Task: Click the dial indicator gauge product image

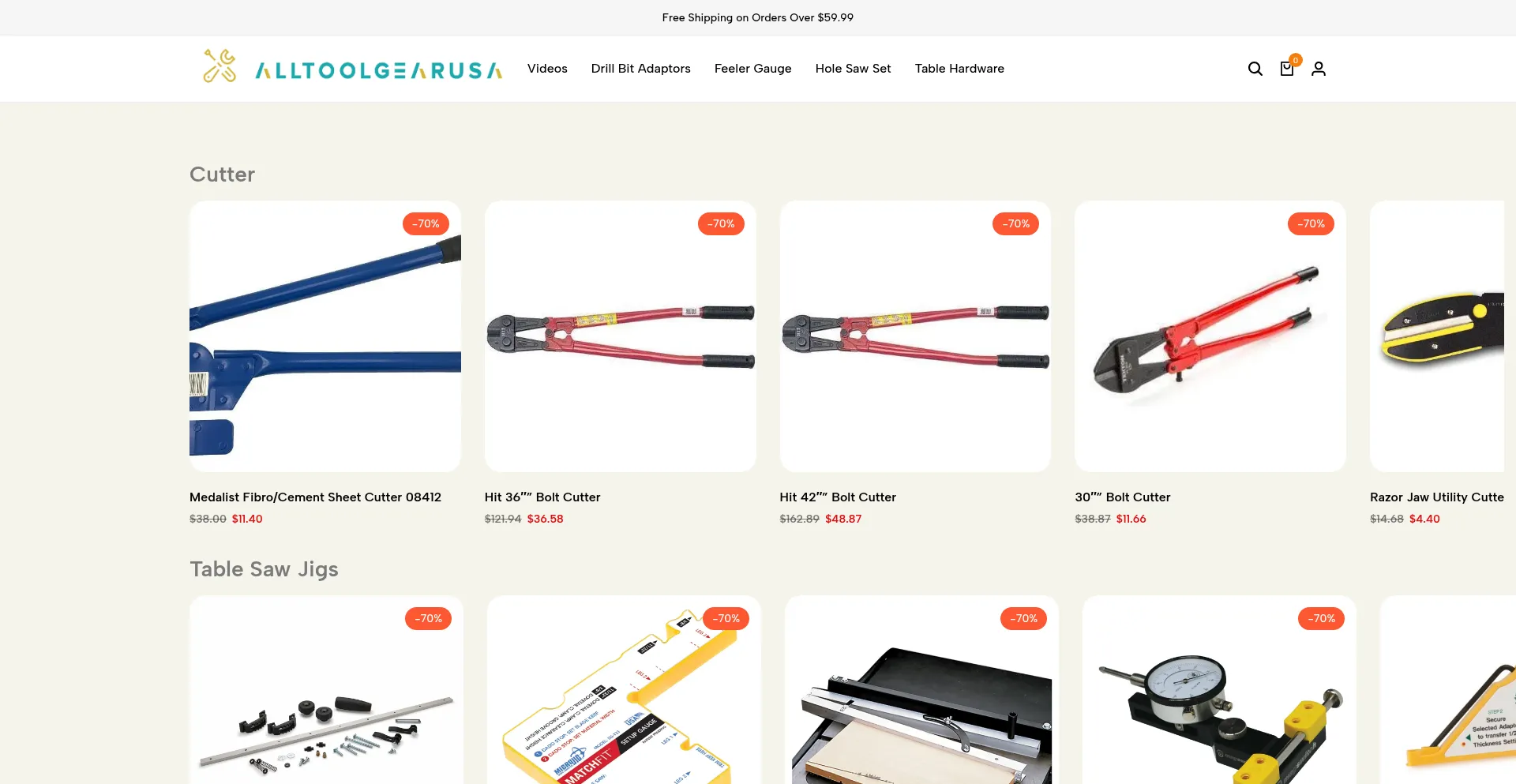Action: pos(1219,690)
